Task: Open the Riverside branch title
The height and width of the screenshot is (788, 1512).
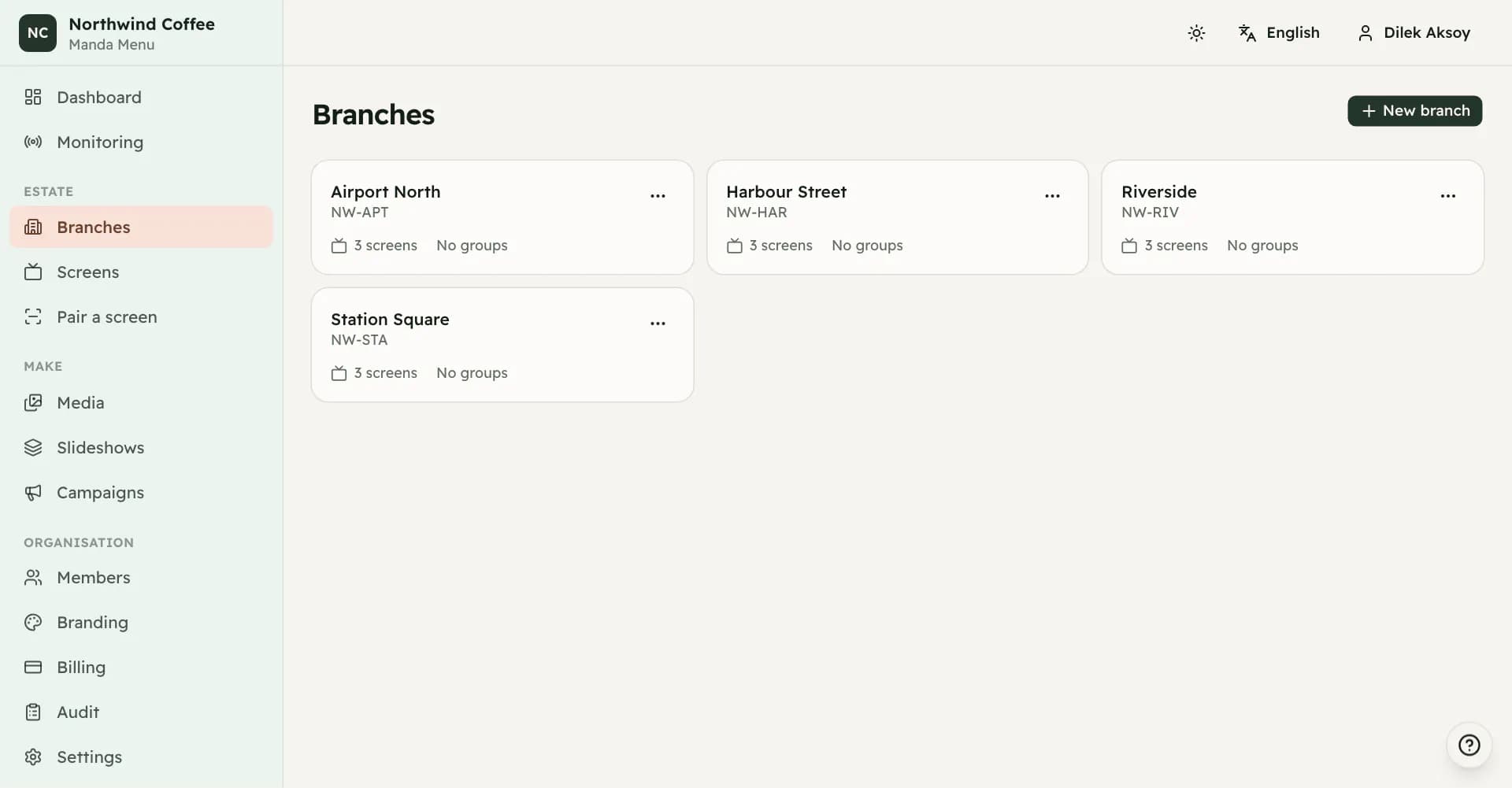Action: click(1158, 192)
